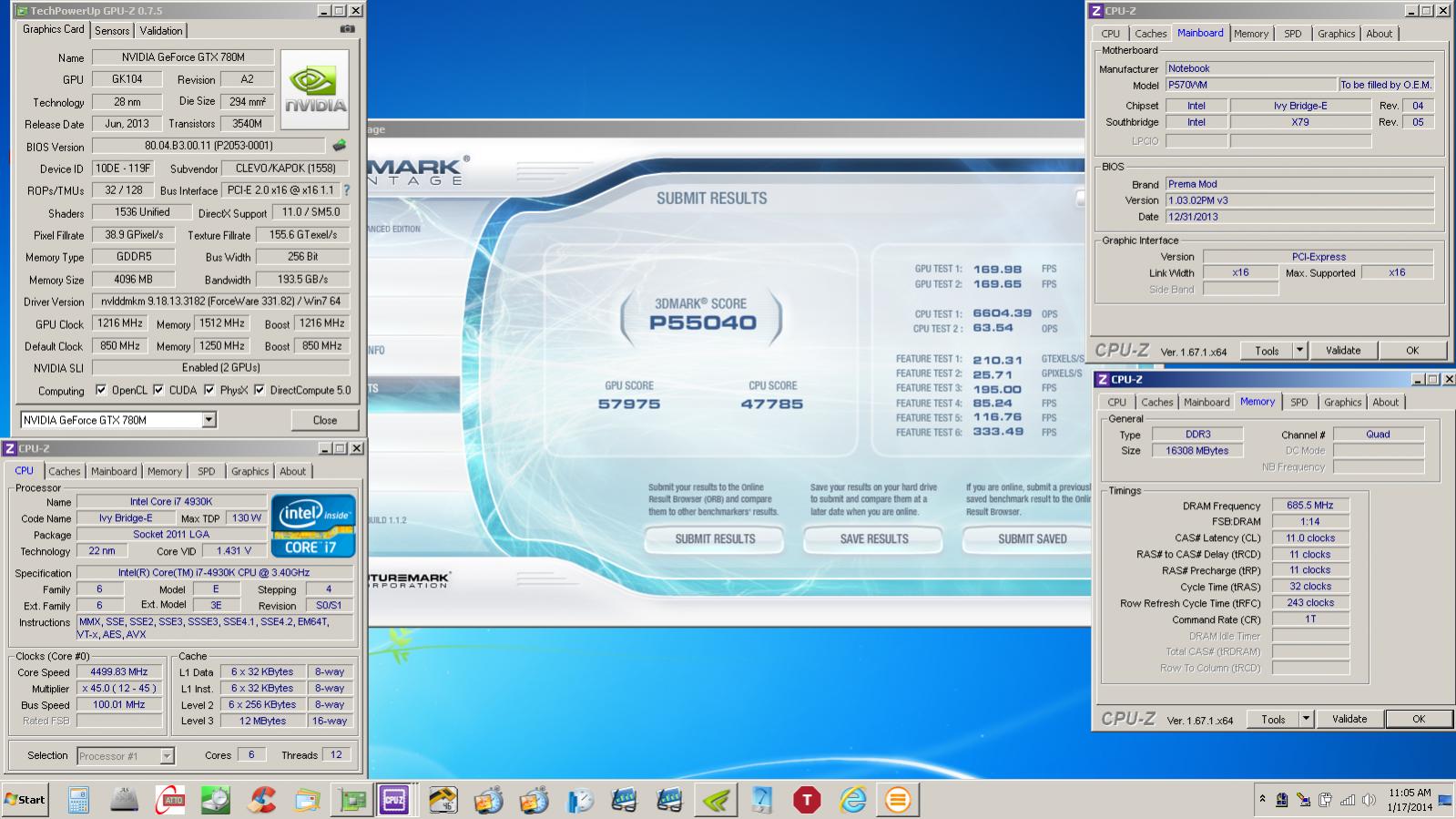Switch to GPU-Z via its taskbar icon
This screenshot has width=1456, height=819.
click(x=352, y=800)
